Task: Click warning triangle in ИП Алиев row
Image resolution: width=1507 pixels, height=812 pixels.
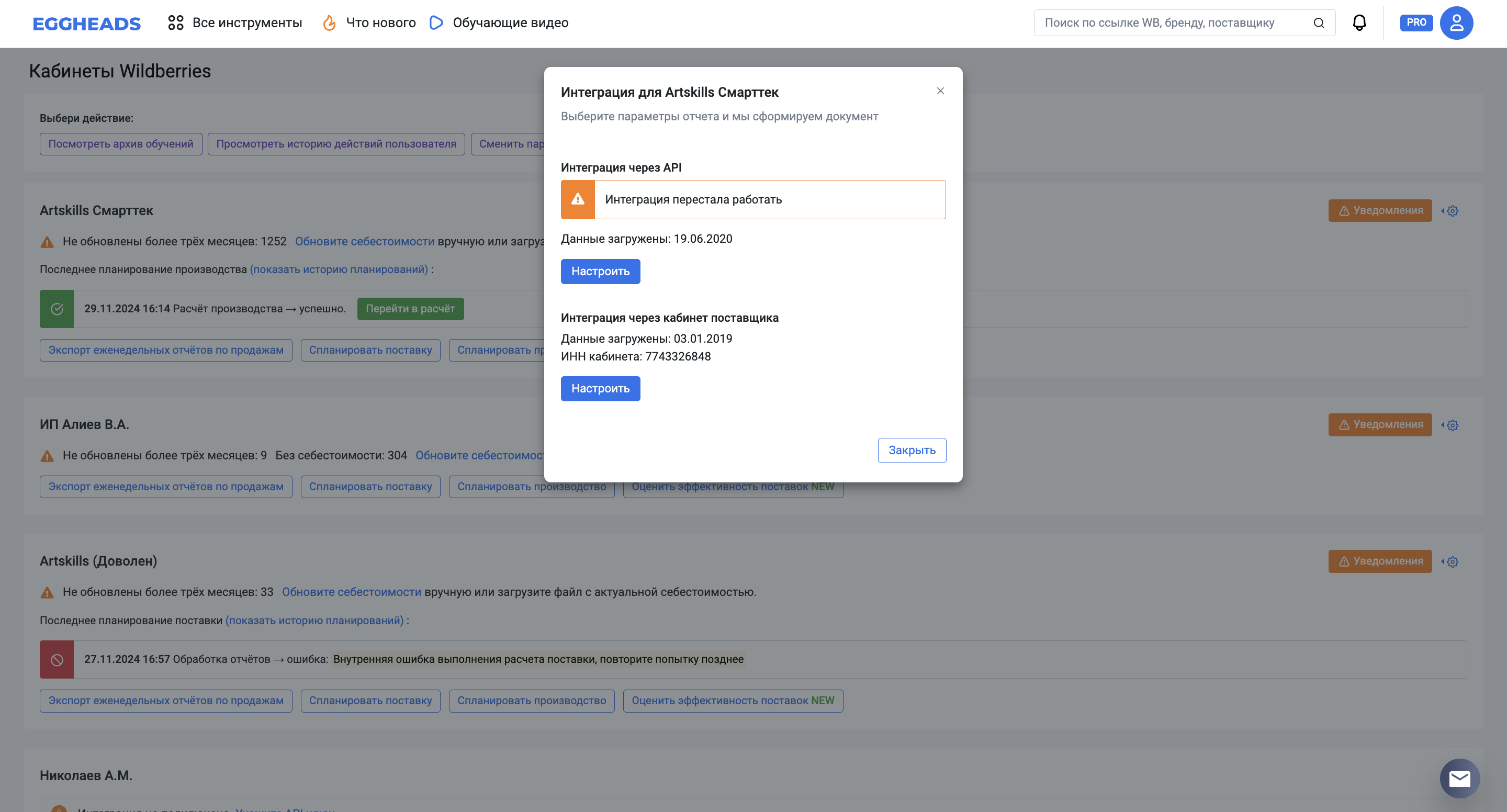Action: click(x=47, y=456)
